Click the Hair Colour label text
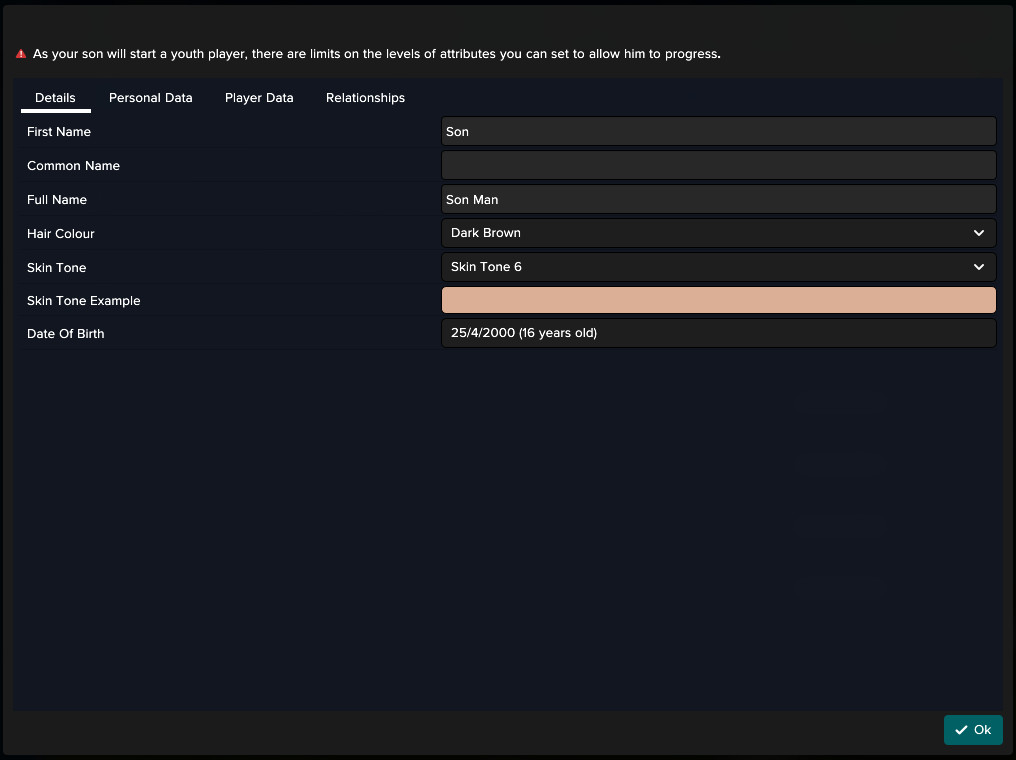Screen dimensions: 1016x760 click(61, 234)
